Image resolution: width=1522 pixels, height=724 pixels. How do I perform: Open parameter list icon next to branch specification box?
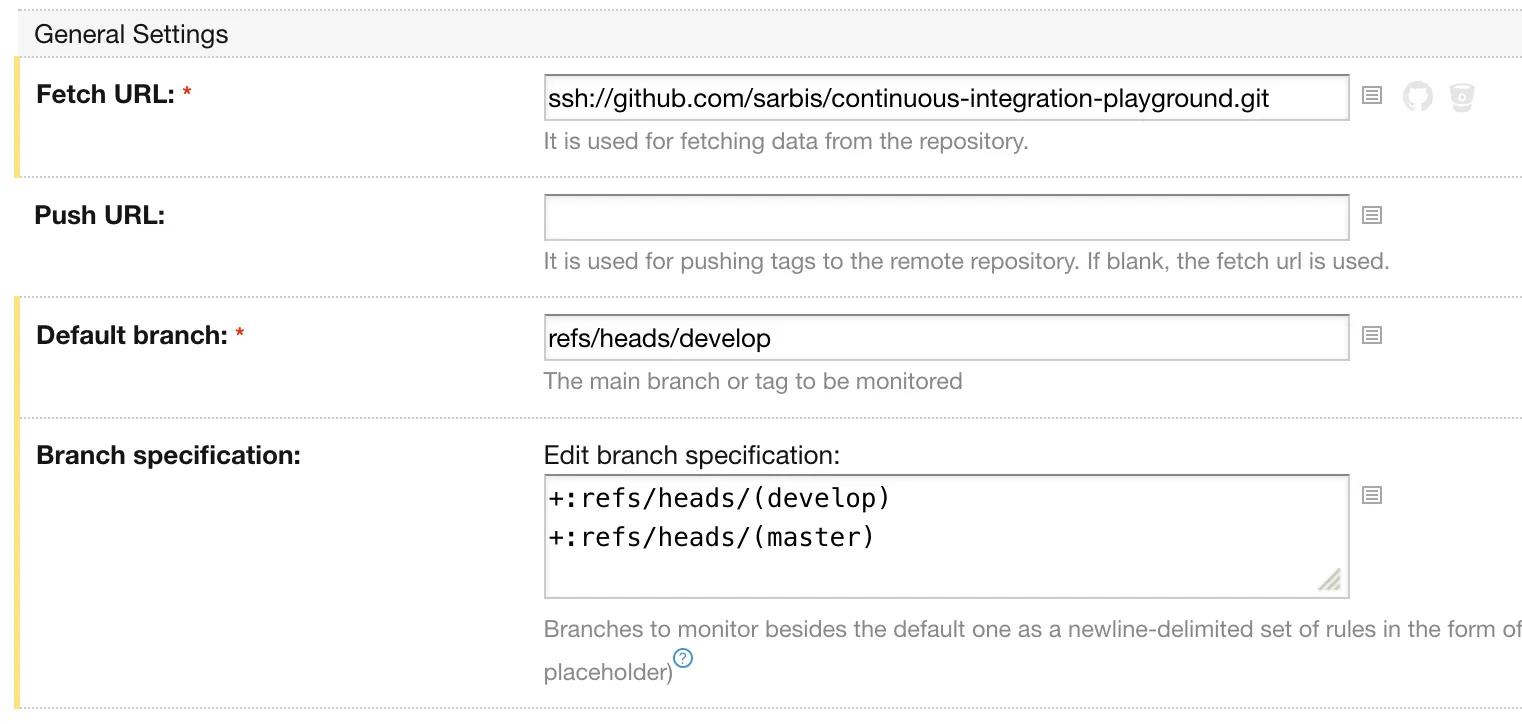pyautogui.click(x=1372, y=495)
